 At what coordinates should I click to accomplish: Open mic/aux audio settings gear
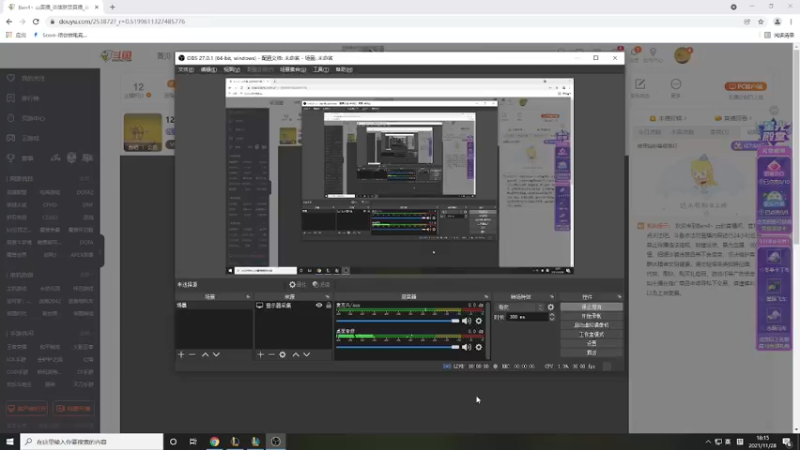coord(478,321)
